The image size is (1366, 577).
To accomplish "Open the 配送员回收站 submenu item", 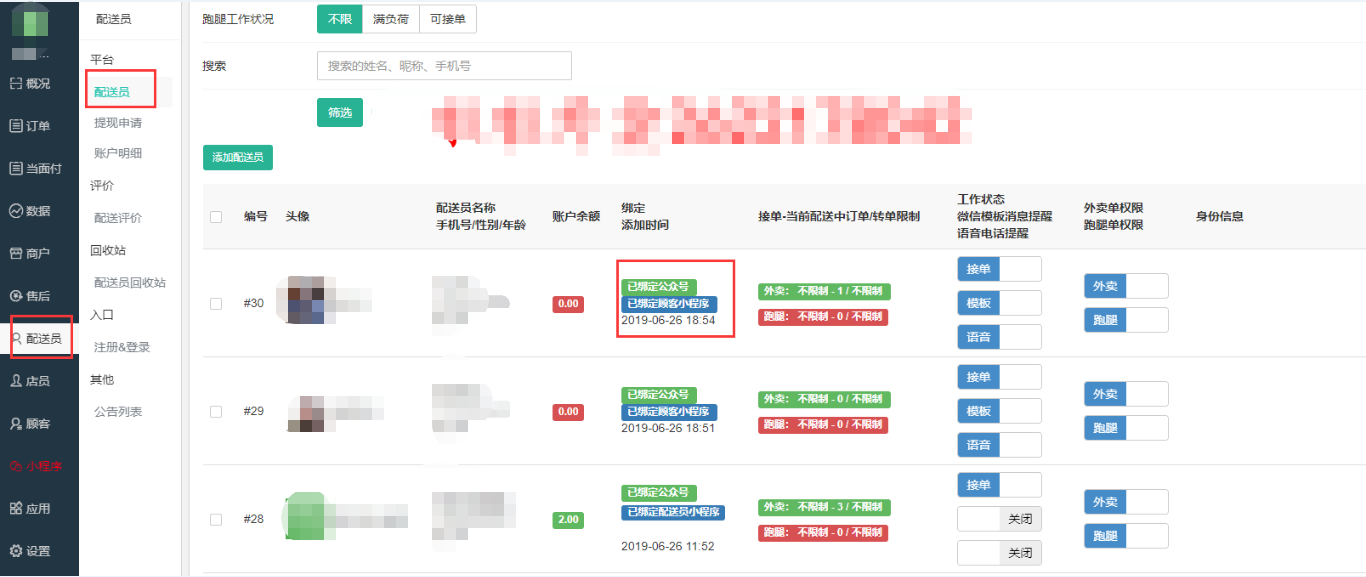I will tap(130, 283).
